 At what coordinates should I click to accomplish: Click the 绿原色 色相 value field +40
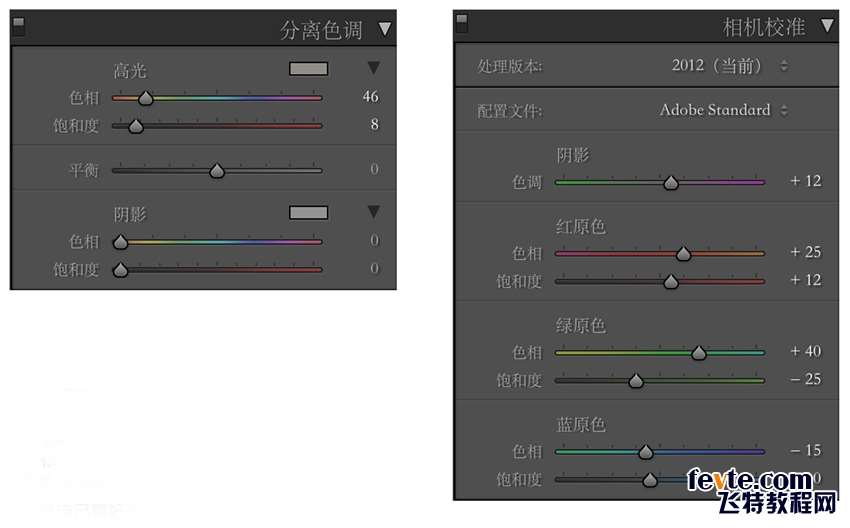[805, 351]
